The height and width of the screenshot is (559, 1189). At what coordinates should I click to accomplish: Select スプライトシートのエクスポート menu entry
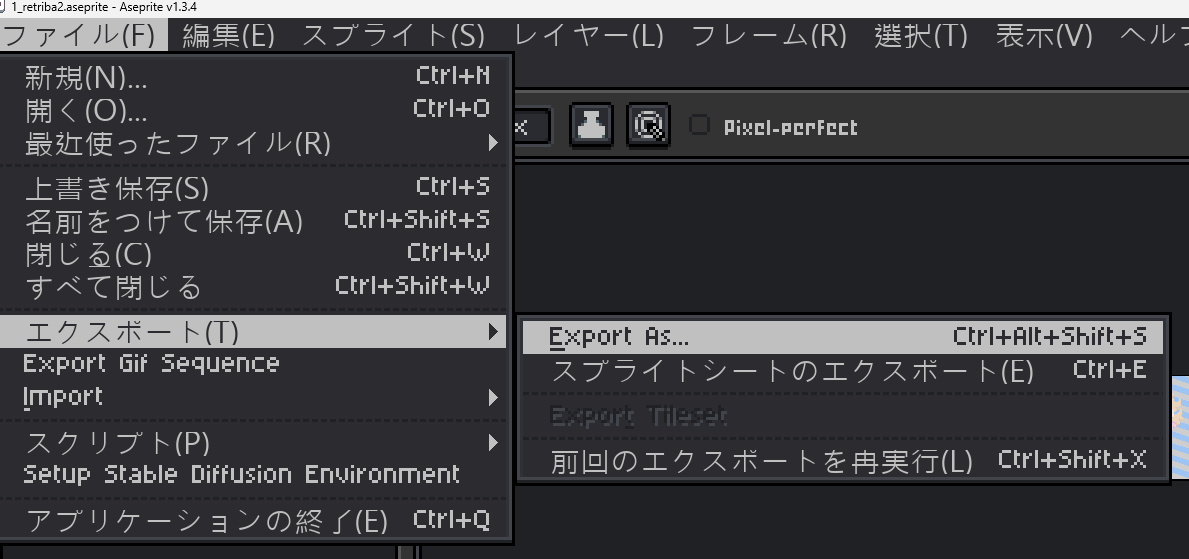click(792, 371)
